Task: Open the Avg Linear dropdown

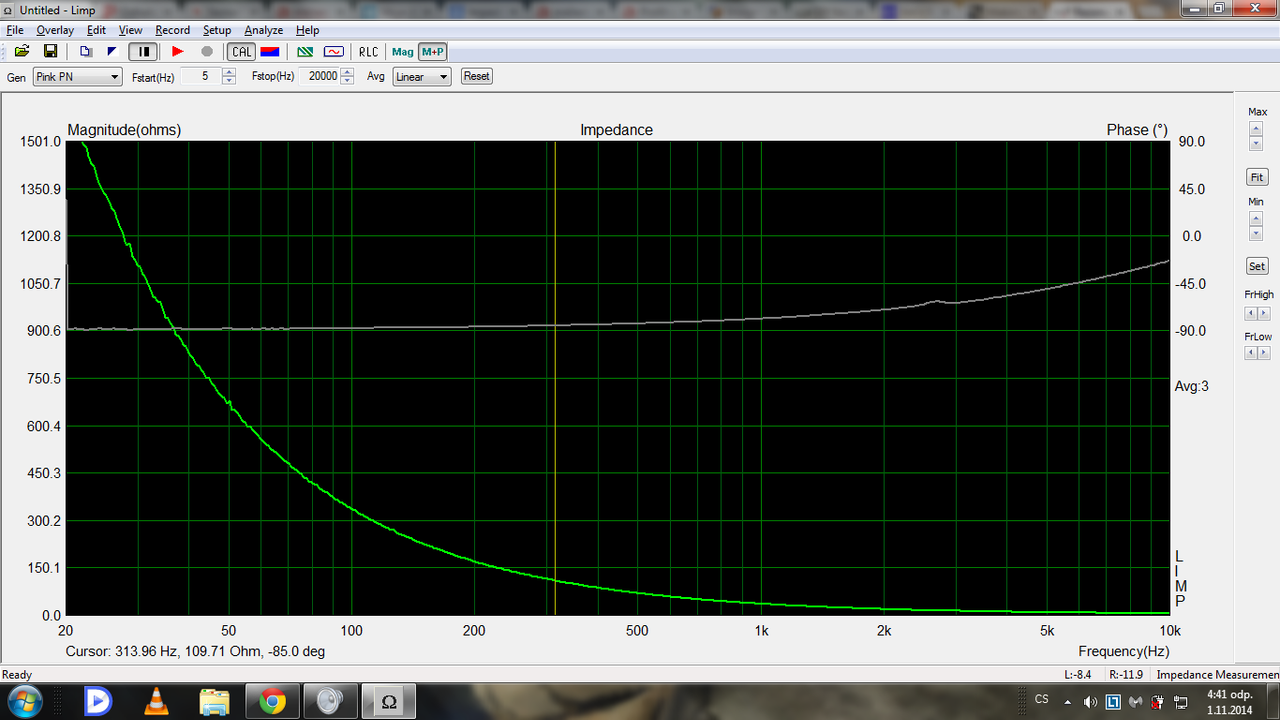Action: tap(421, 76)
